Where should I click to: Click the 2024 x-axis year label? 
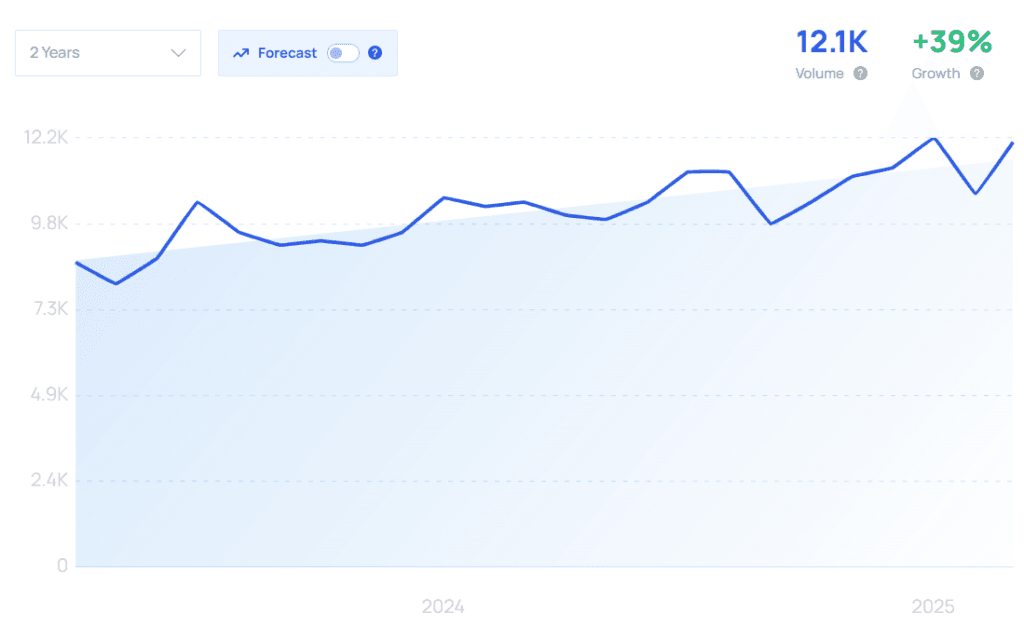tap(443, 607)
